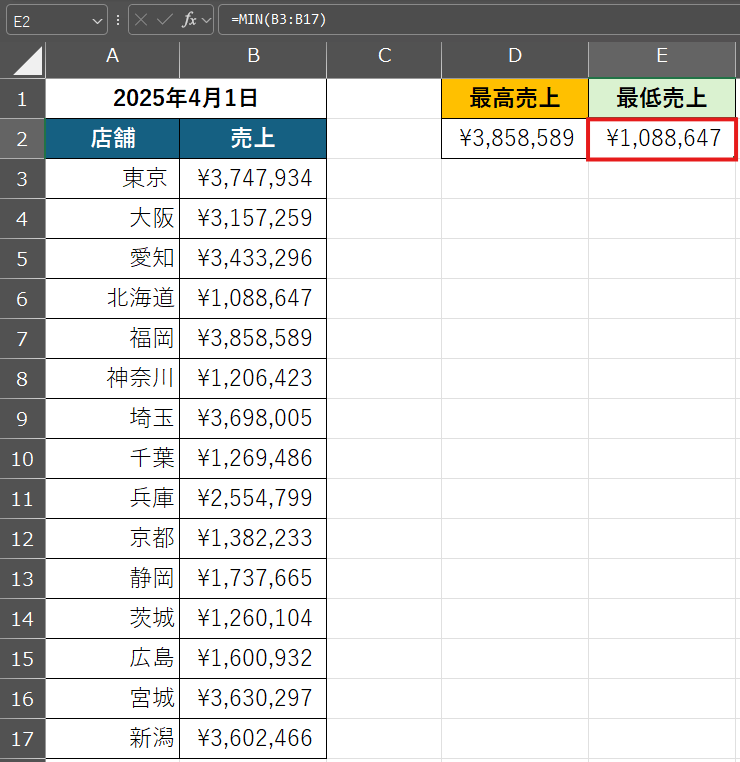Select row 10 header

point(22,459)
